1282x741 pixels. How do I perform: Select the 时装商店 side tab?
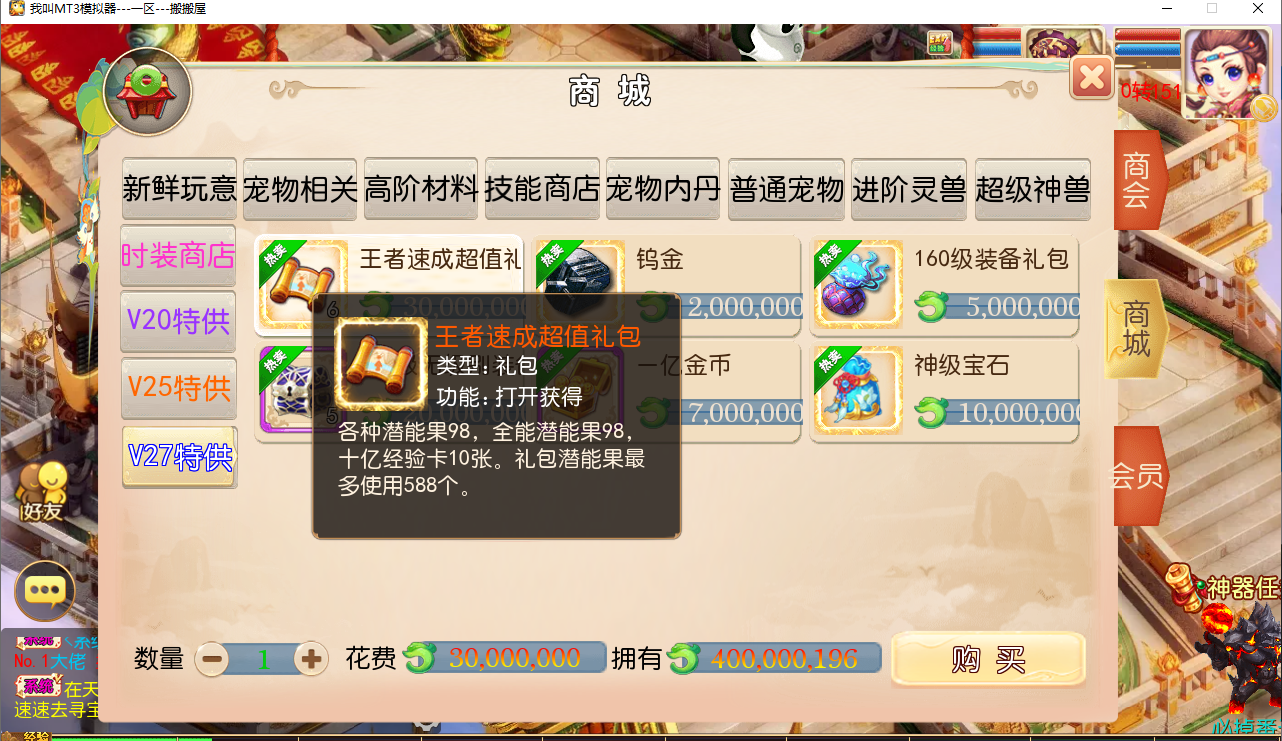[178, 256]
